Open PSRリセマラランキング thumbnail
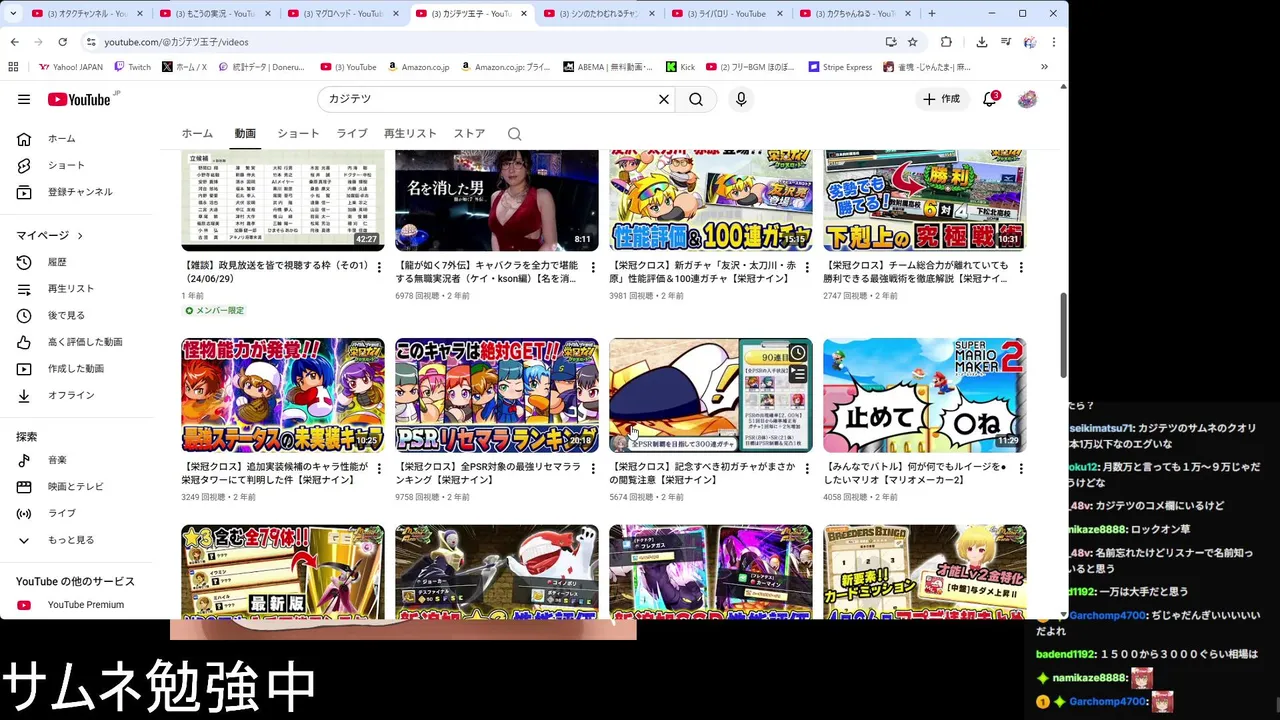This screenshot has width=1280, height=720. (x=497, y=395)
